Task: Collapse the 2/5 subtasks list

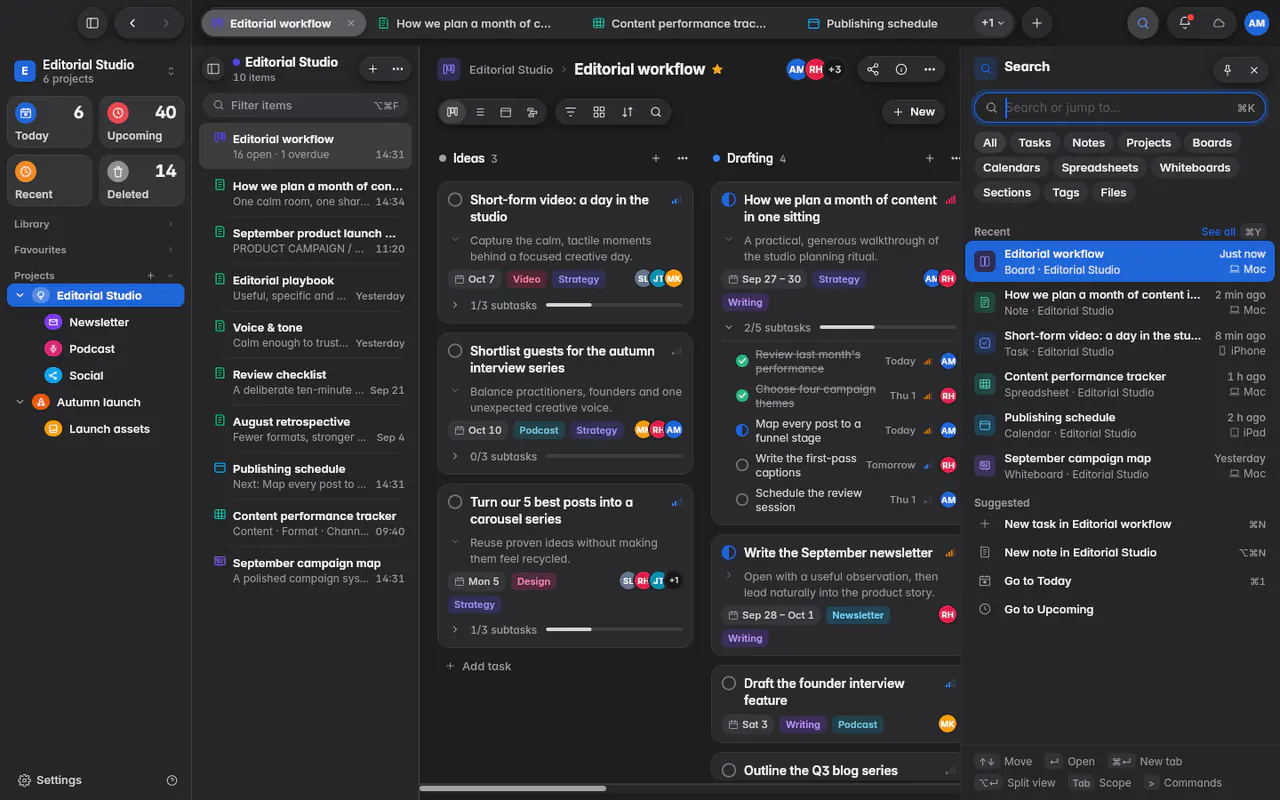Action: coord(728,327)
